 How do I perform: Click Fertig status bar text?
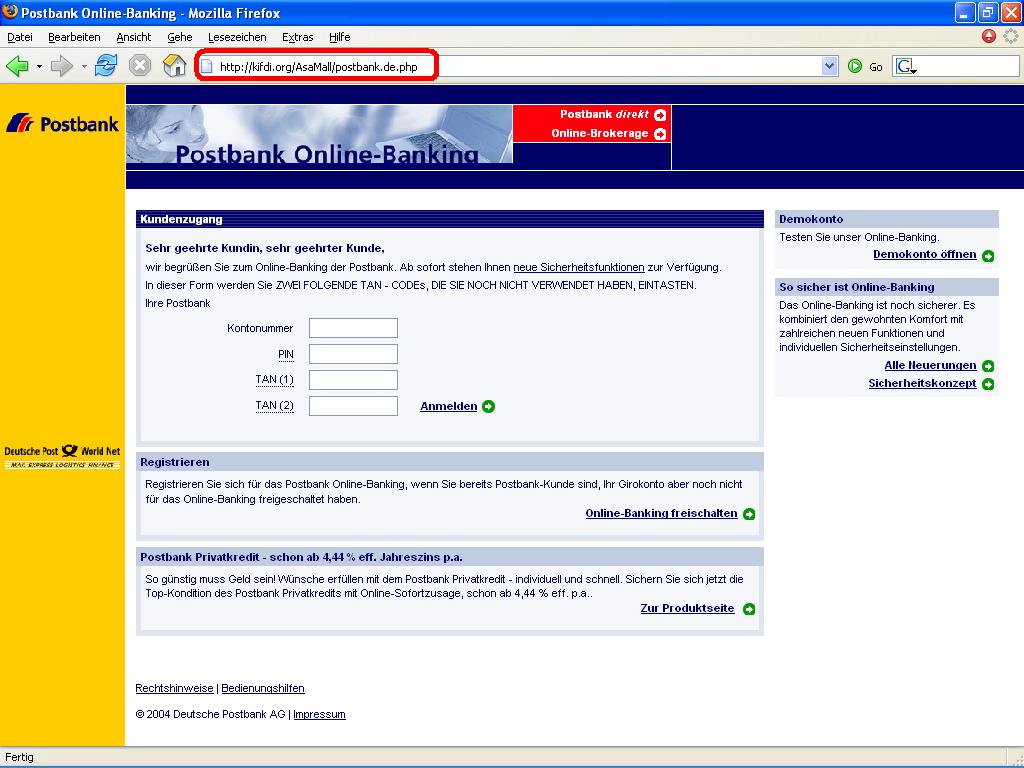pyautogui.click(x=20, y=758)
